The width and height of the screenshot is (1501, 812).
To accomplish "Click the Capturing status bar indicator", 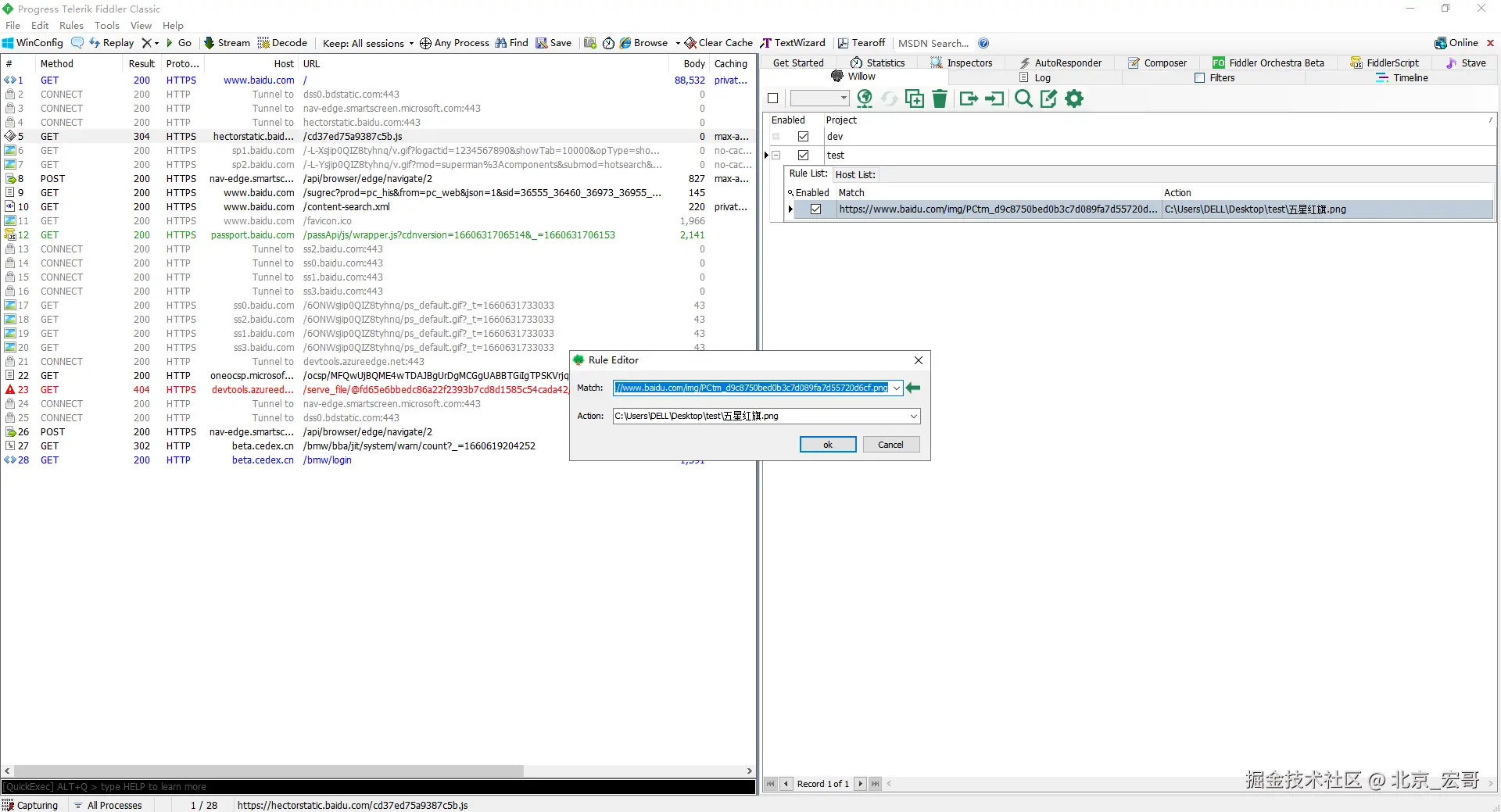I will click(30, 805).
